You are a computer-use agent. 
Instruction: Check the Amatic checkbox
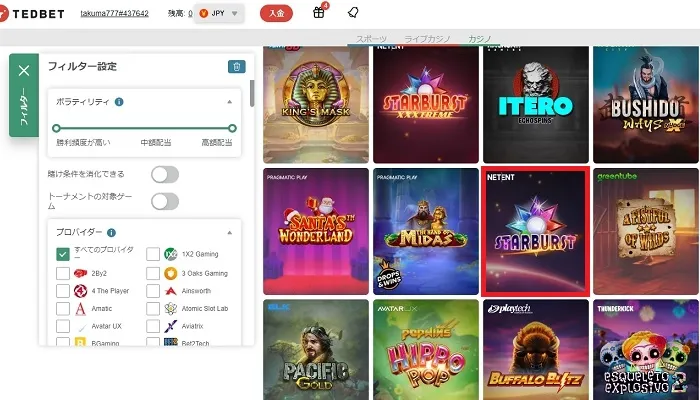[63, 308]
